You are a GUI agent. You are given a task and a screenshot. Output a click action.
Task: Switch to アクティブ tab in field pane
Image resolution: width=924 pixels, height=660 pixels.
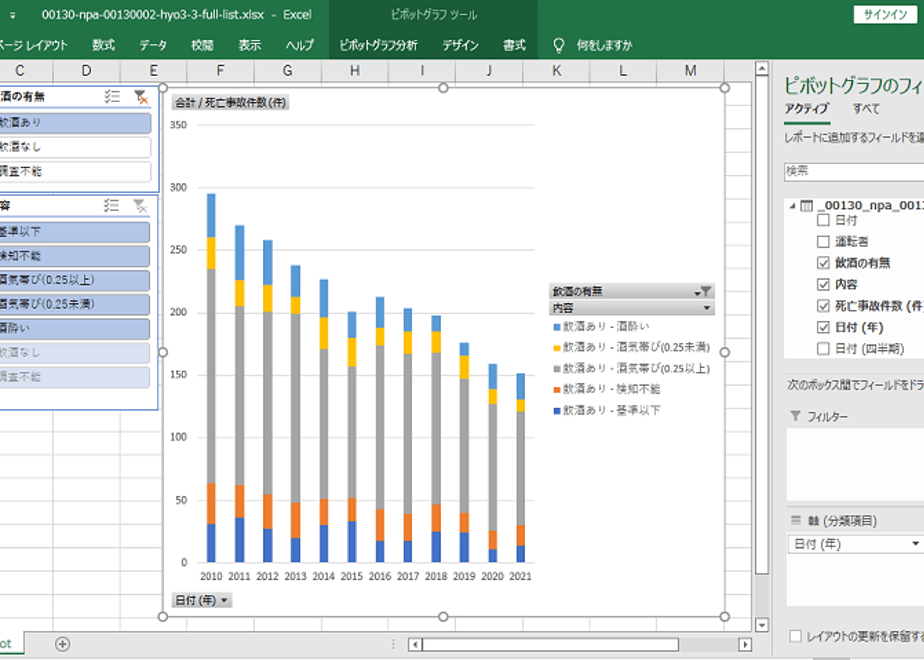click(807, 109)
